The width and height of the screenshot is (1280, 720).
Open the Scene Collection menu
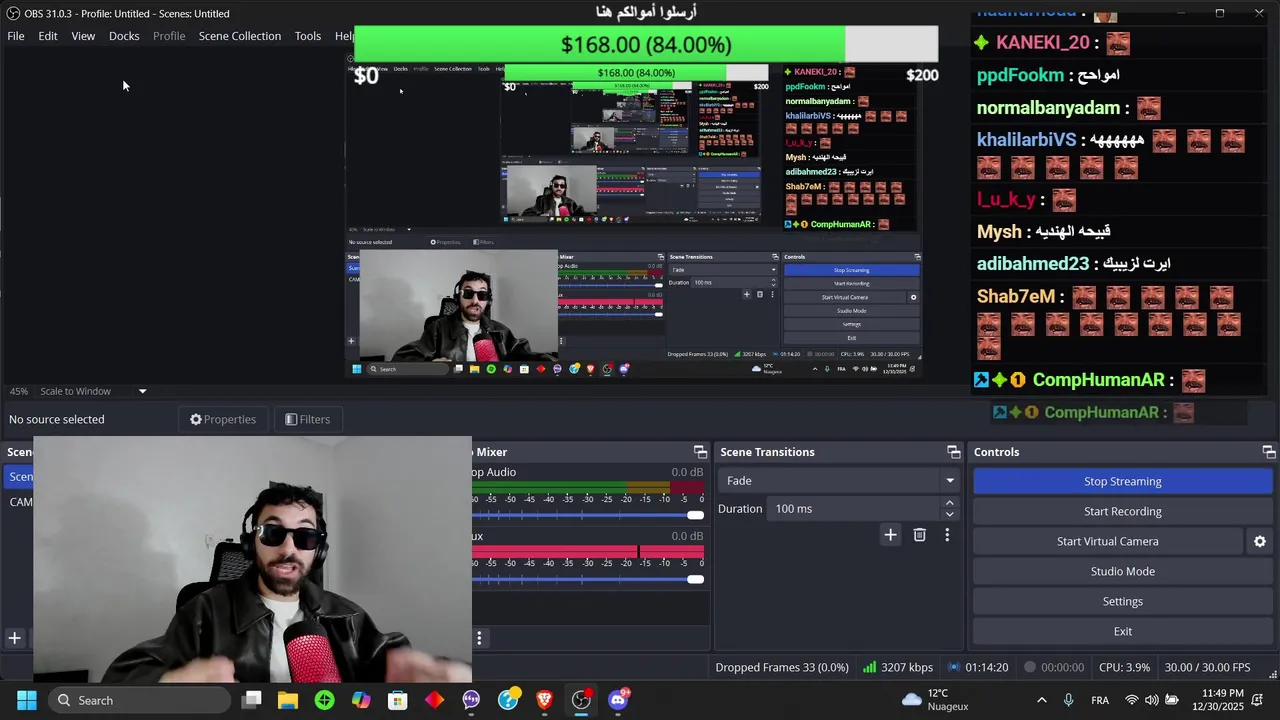(240, 36)
